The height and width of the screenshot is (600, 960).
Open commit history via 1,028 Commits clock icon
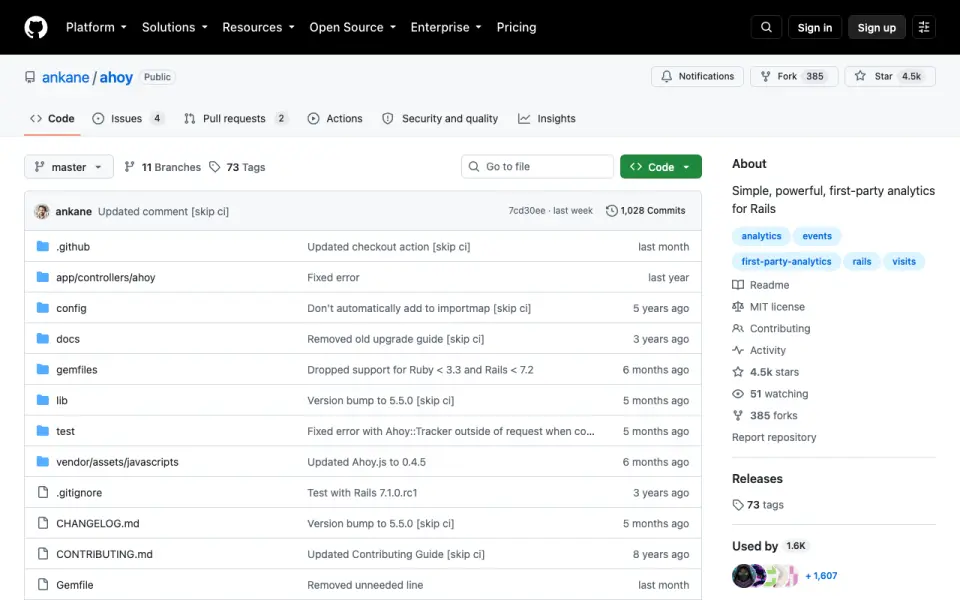611,211
